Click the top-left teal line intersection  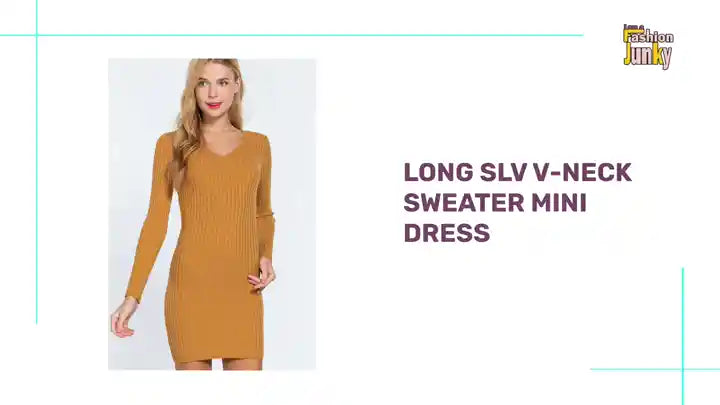[x=37, y=35]
